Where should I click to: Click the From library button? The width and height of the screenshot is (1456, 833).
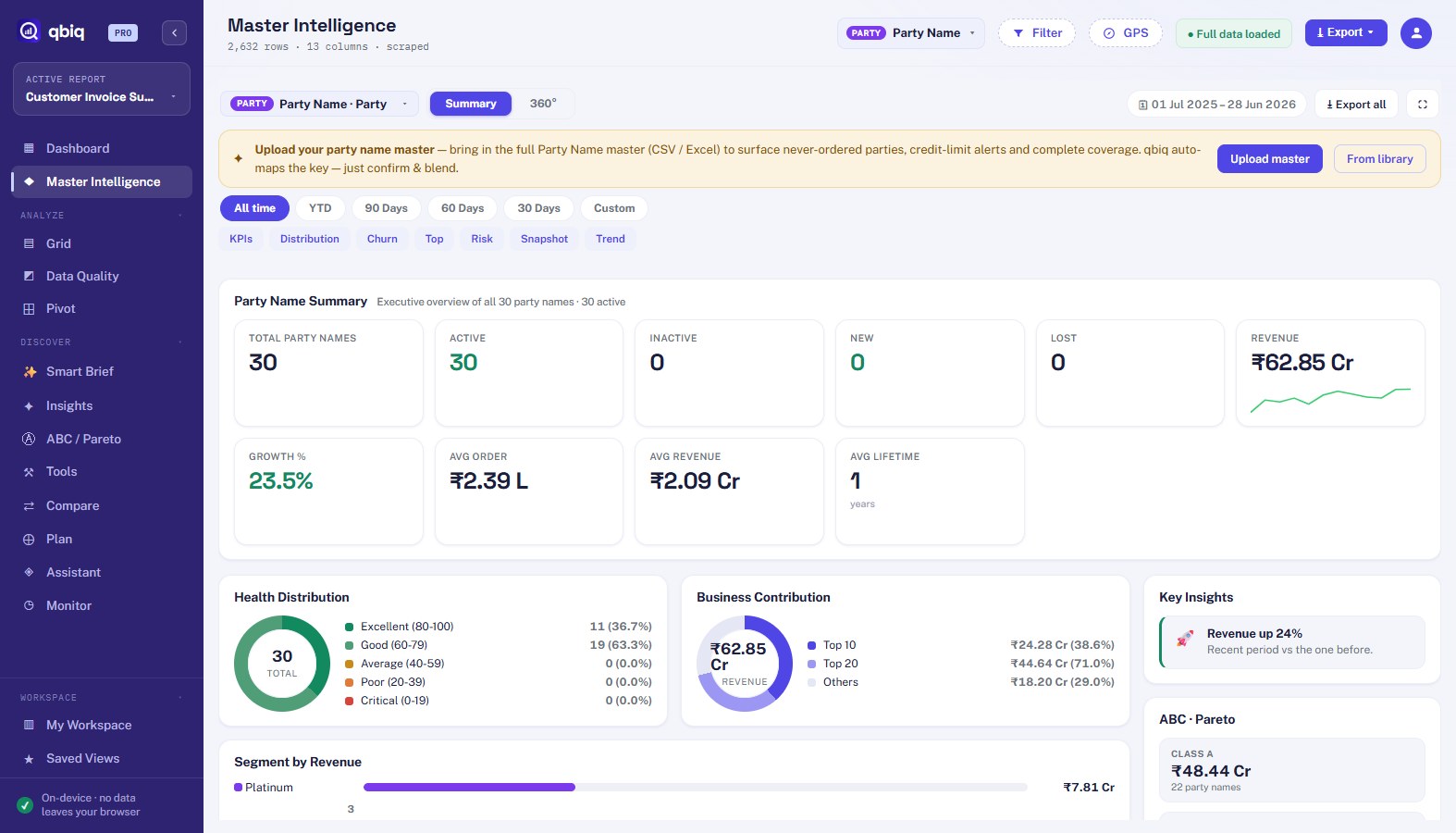click(x=1379, y=159)
